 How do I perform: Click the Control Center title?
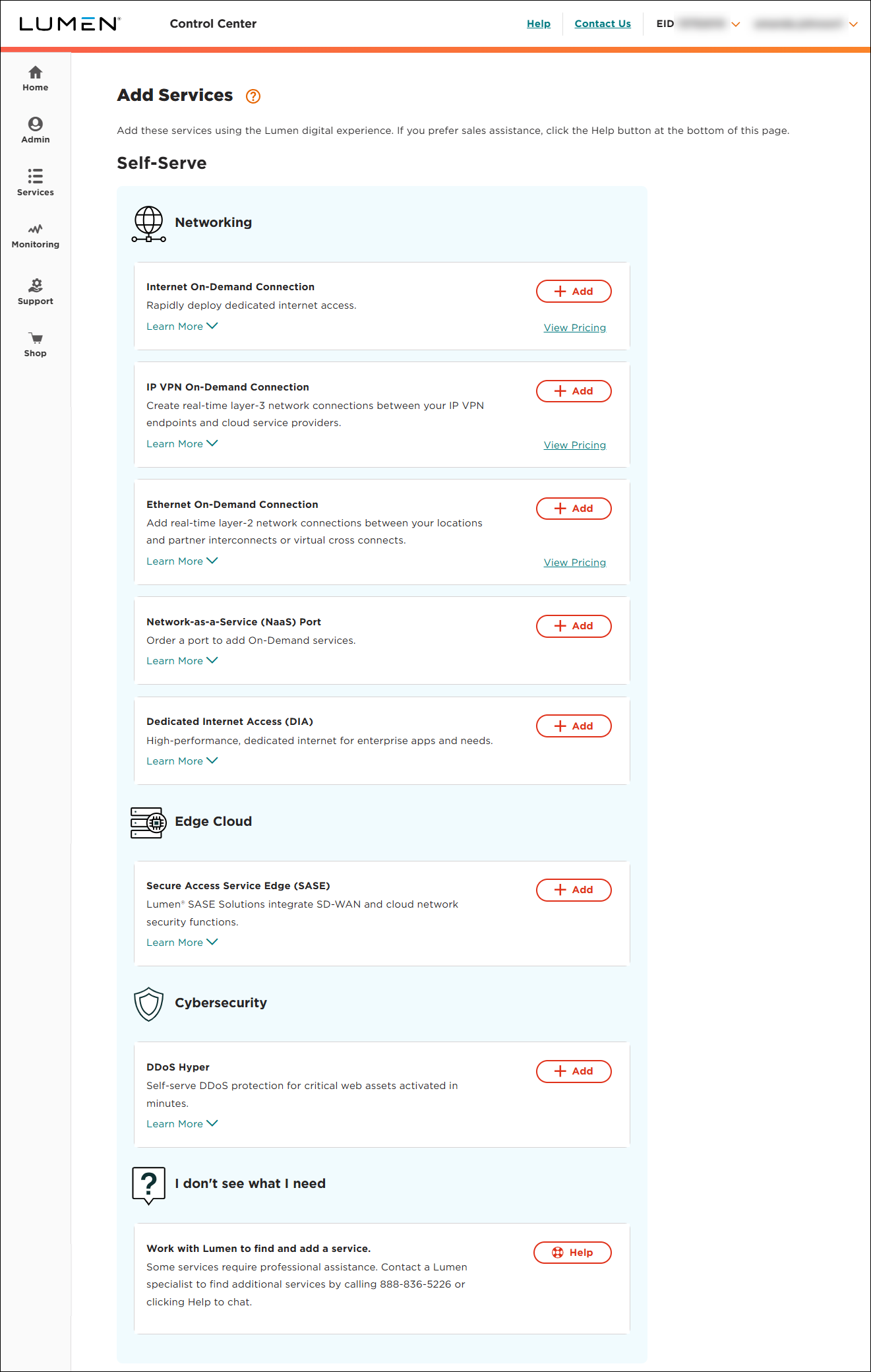coord(213,24)
